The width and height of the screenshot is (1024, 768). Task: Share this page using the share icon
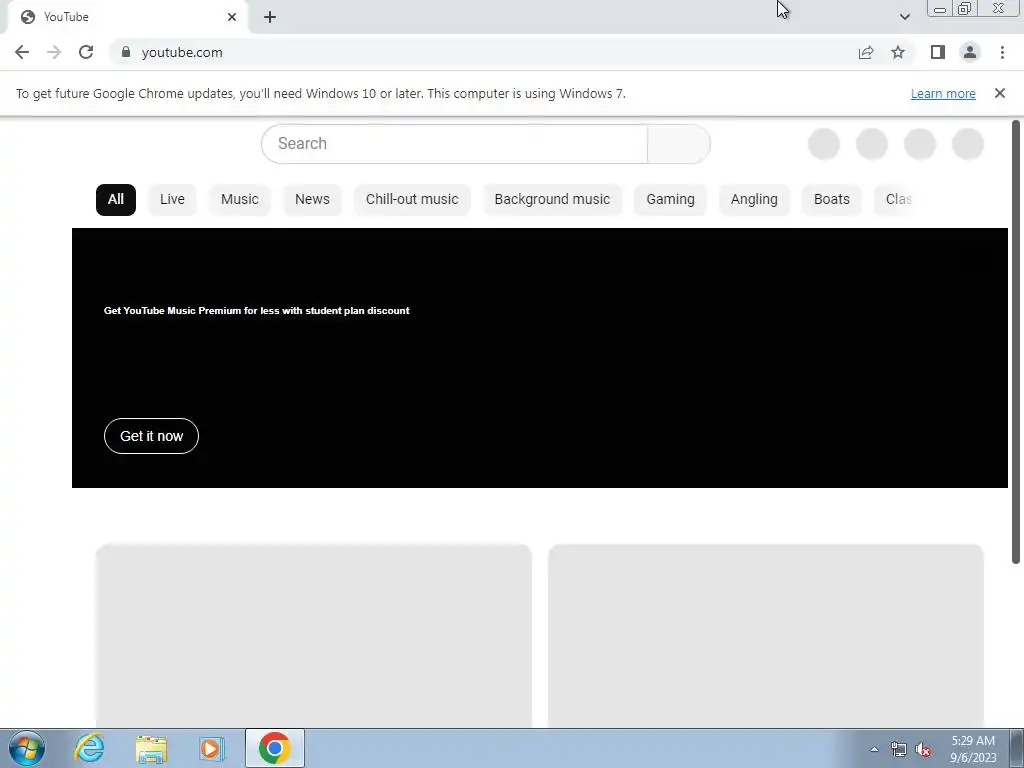pos(866,52)
